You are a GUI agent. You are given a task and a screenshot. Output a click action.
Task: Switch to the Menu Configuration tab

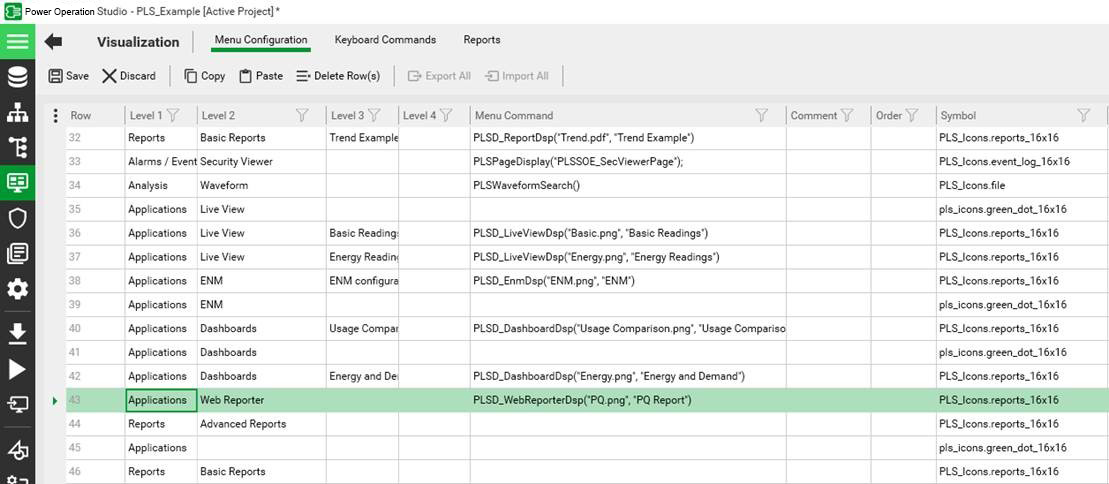coord(261,40)
